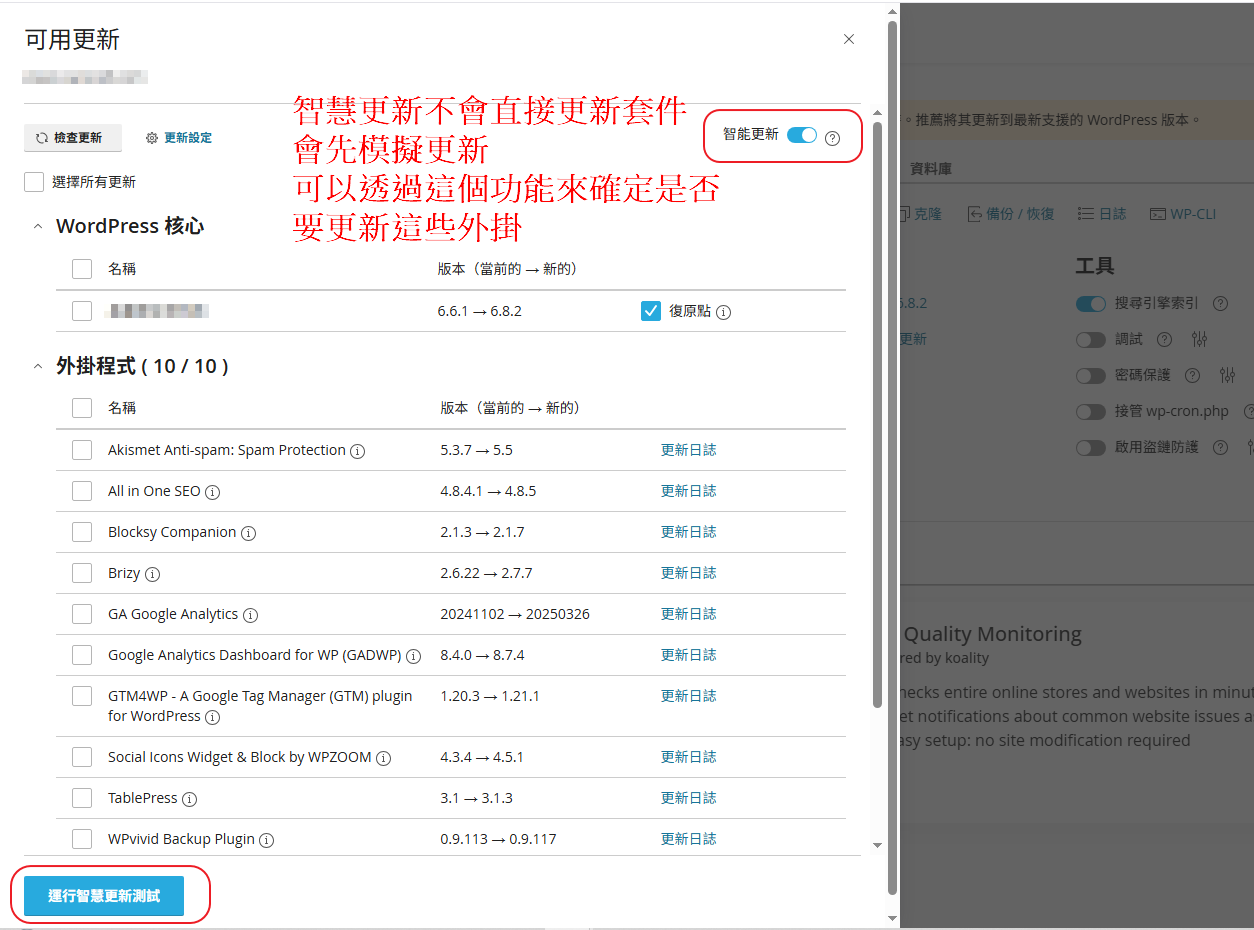Click the help icon beside 智能更新 toggle

832,137
